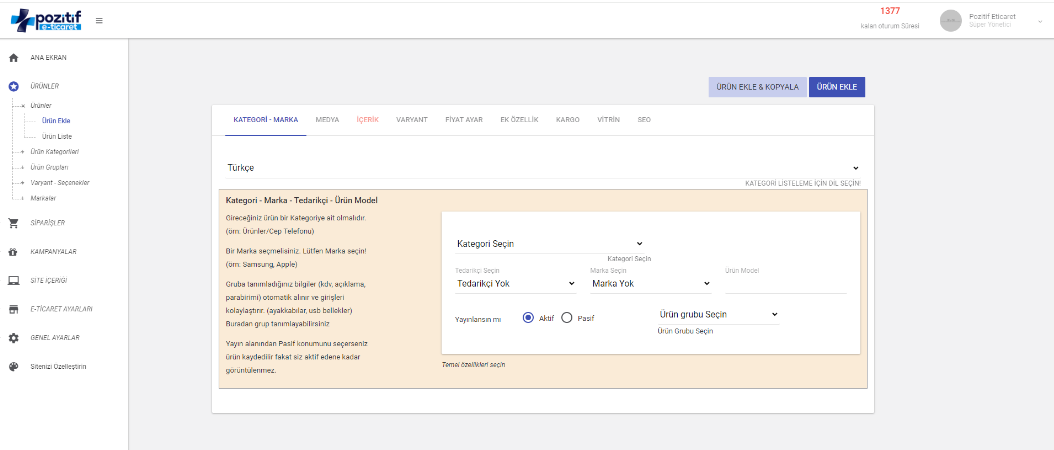Open Genel Ayarlar gear icon
1054x450 pixels.
pos(14,338)
